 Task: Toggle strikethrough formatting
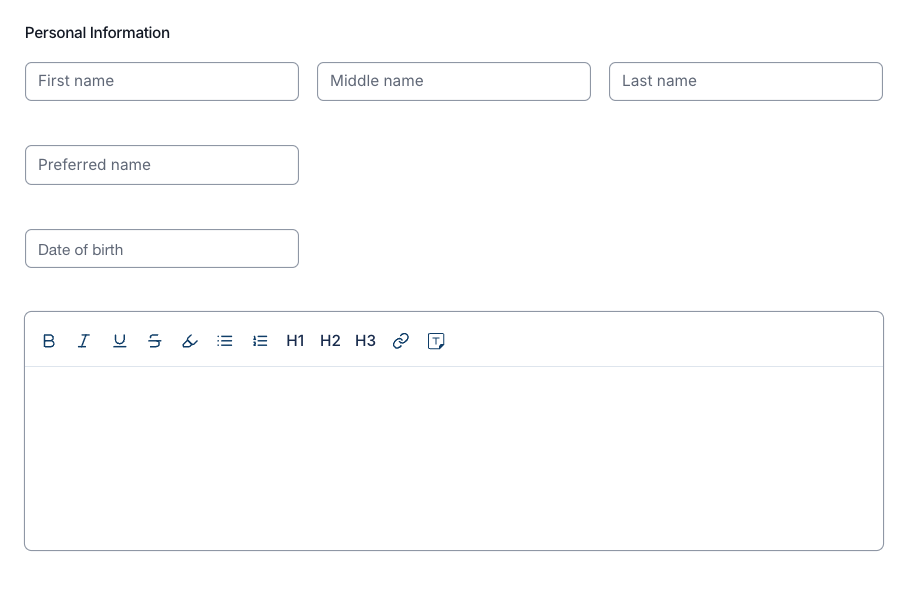point(155,341)
